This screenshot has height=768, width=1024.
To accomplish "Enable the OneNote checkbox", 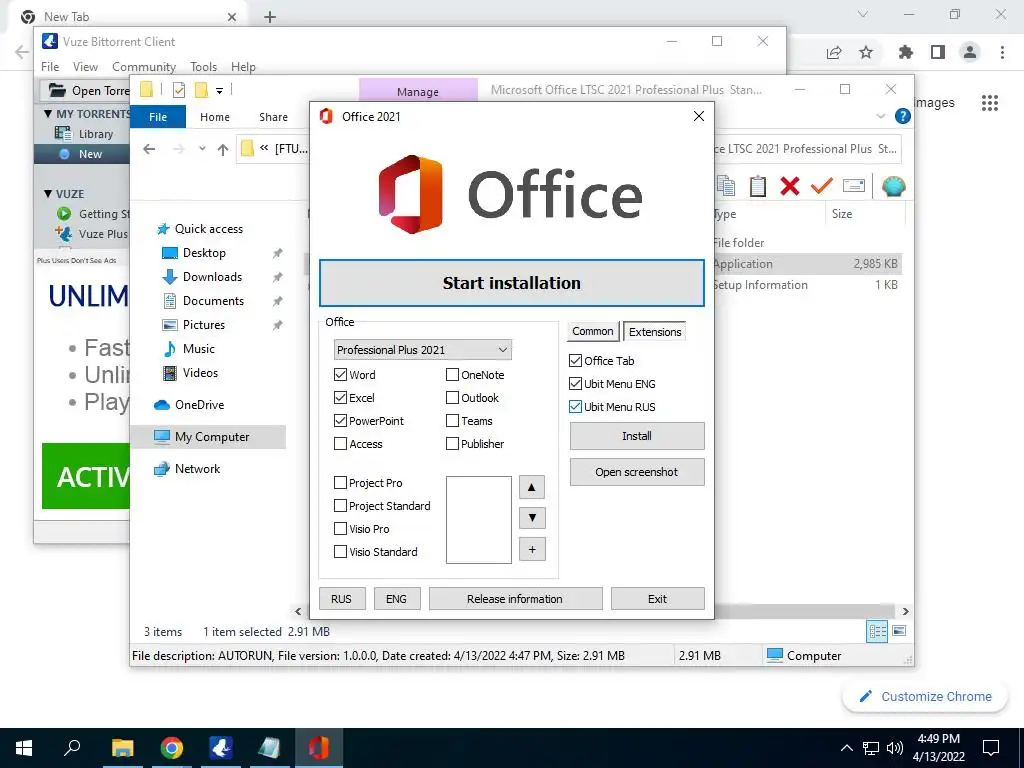I will point(452,375).
